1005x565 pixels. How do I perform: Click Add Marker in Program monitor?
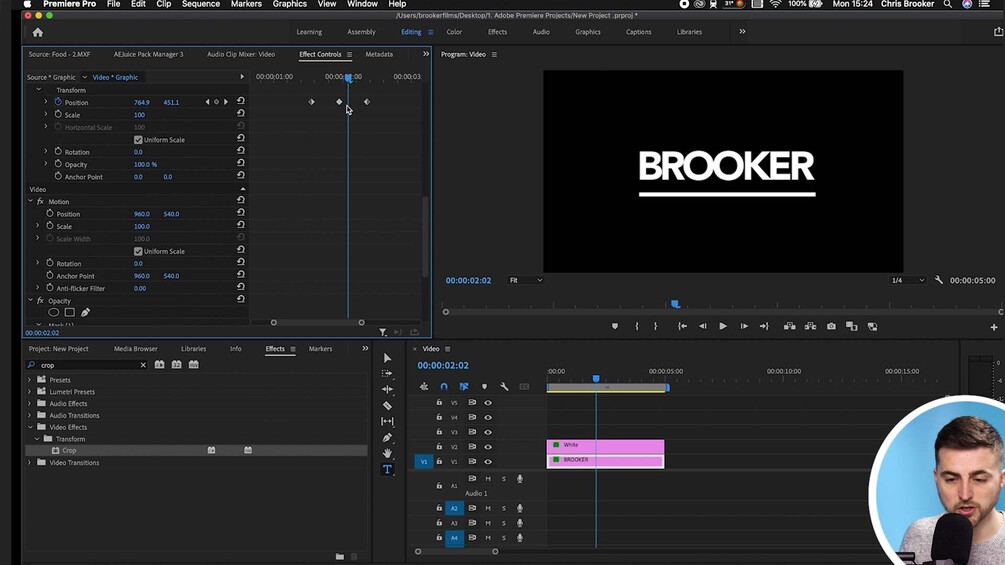click(615, 326)
